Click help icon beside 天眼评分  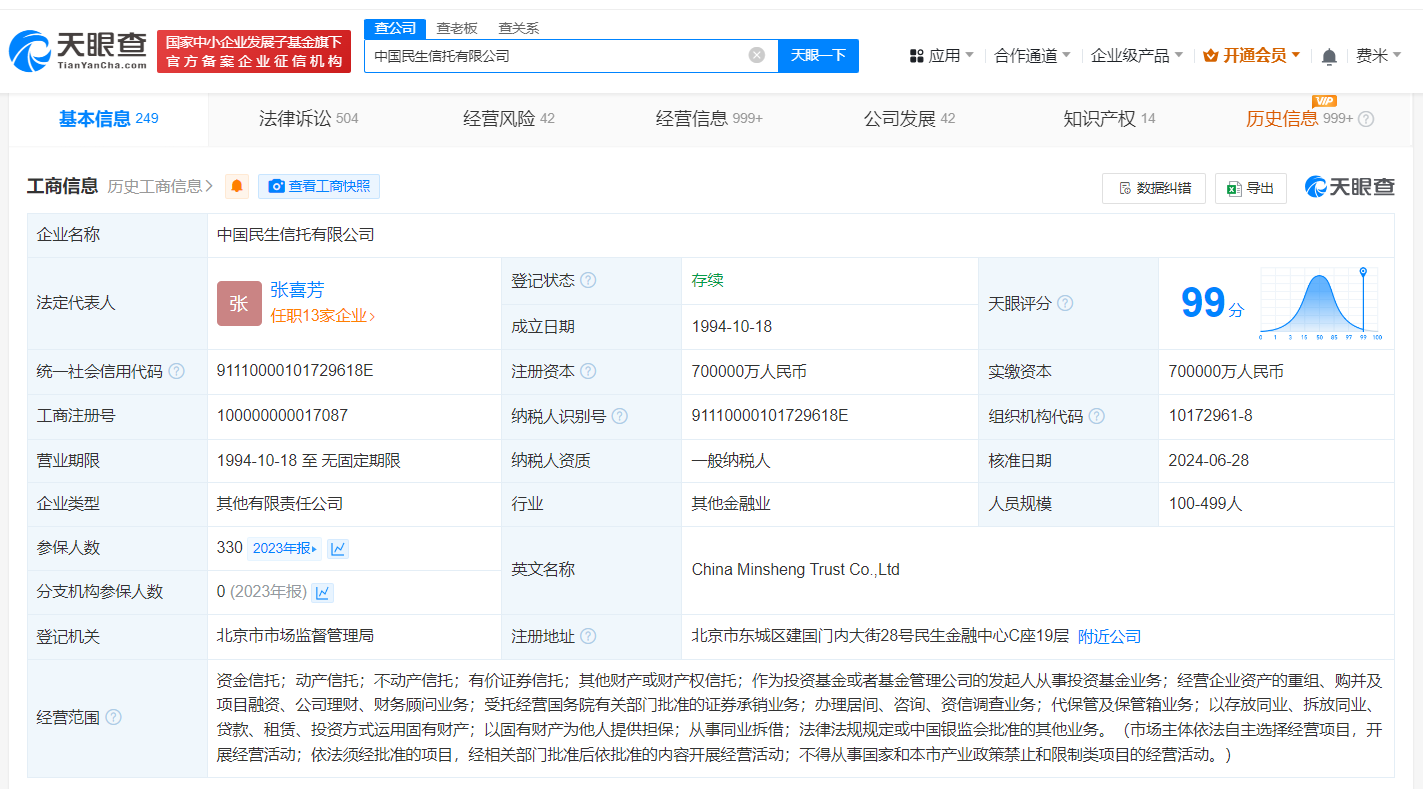1065,303
